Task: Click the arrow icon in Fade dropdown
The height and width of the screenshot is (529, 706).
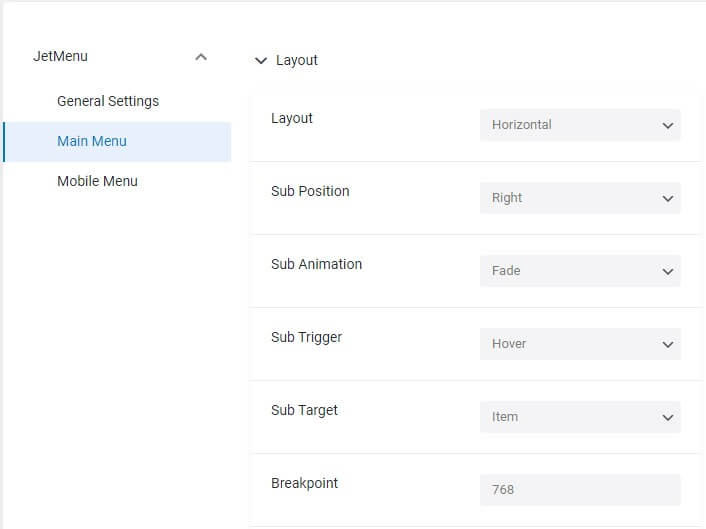Action: pyautogui.click(x=668, y=271)
